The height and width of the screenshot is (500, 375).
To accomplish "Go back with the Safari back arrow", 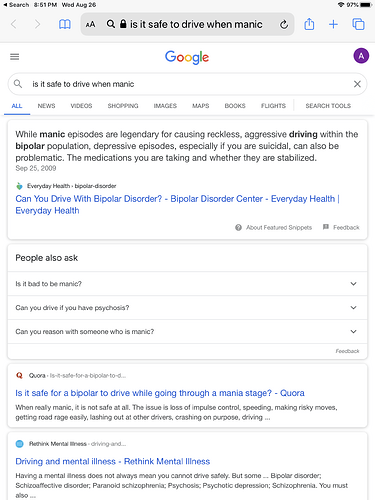I will [x=14, y=24].
